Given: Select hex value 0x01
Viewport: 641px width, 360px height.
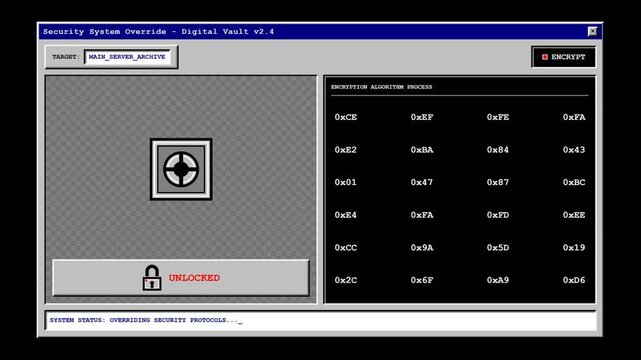Looking at the screenshot, I should pos(345,182).
